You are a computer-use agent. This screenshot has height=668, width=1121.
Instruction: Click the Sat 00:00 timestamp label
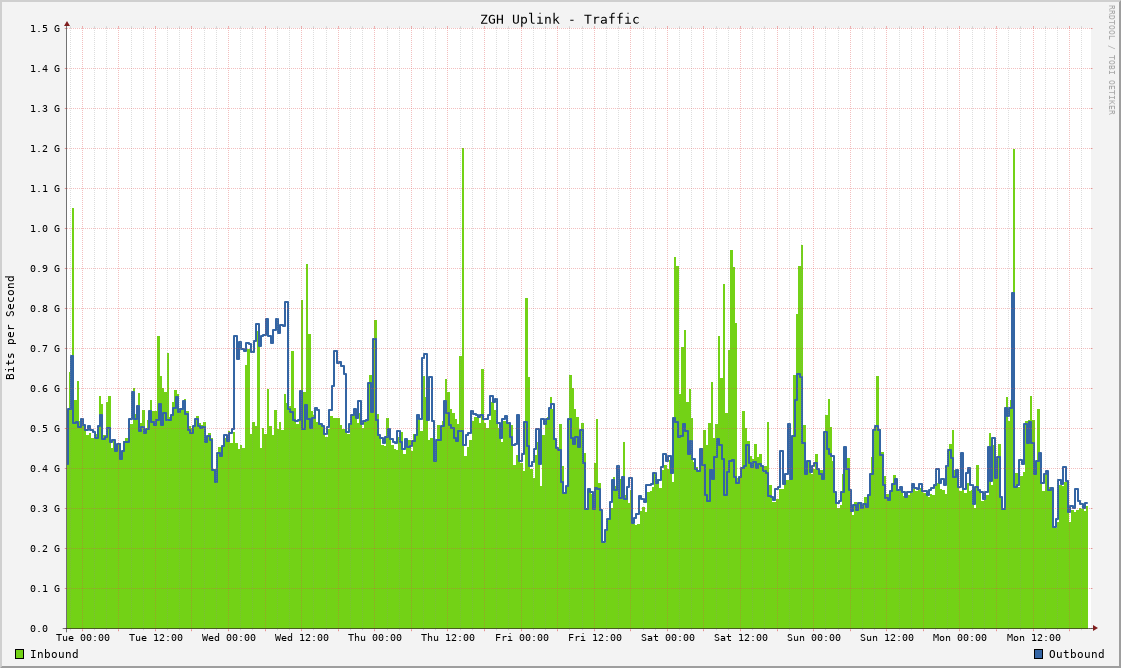coord(671,637)
